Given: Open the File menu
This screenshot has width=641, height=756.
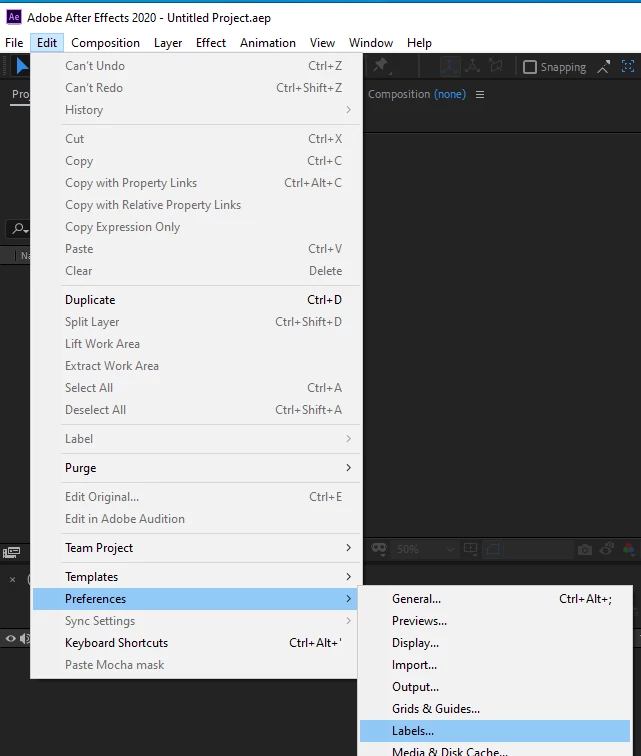Looking at the screenshot, I should 14,43.
